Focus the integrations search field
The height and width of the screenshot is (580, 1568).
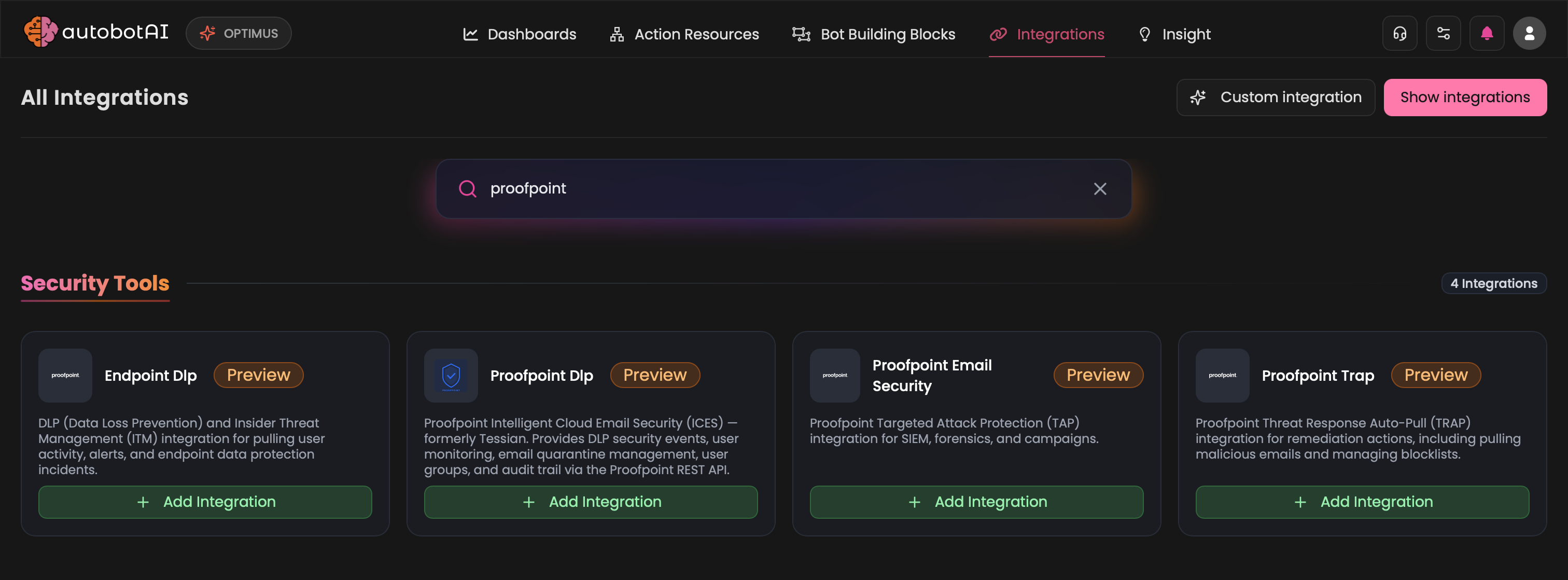point(783,189)
